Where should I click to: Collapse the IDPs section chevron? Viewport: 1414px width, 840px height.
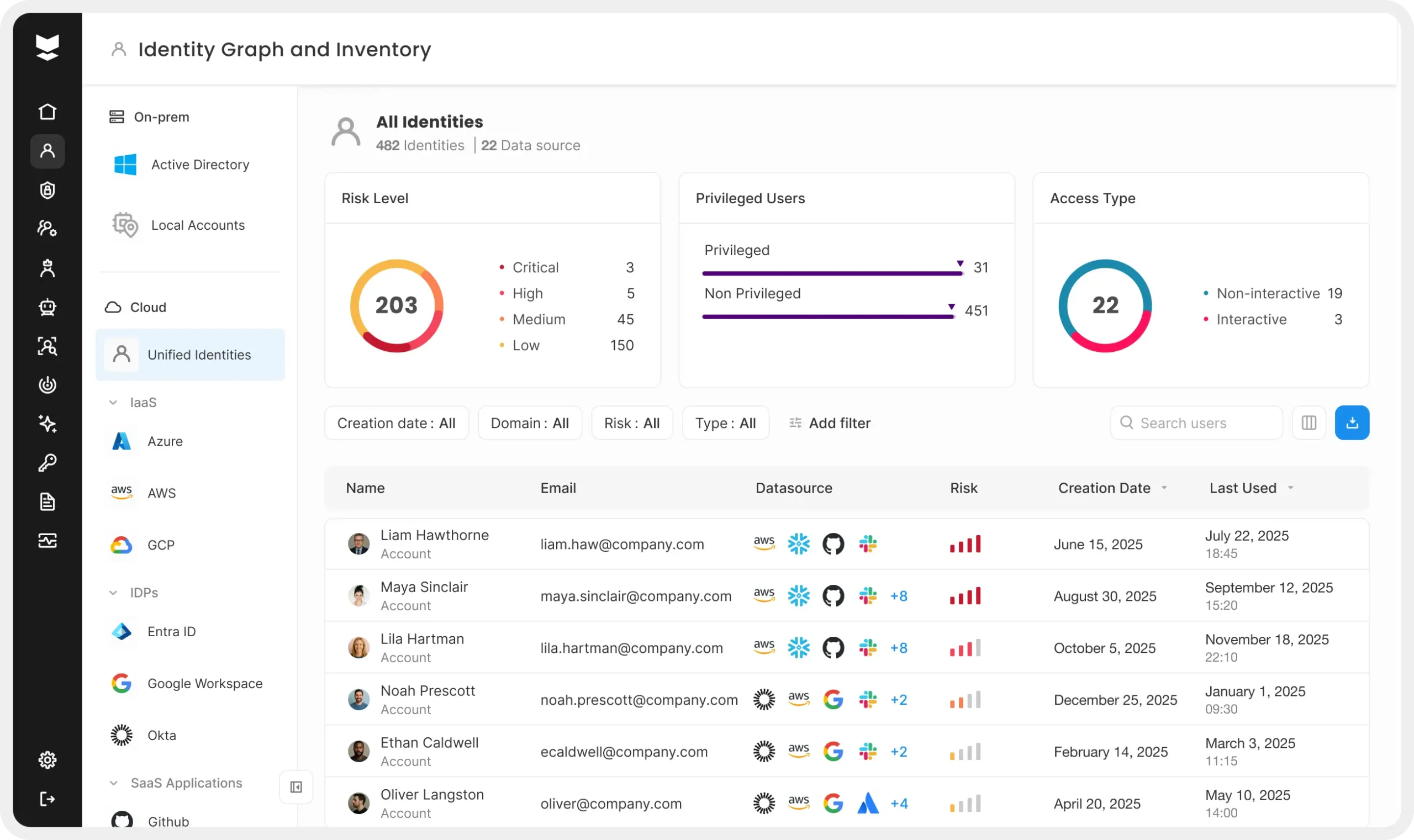tap(113, 593)
